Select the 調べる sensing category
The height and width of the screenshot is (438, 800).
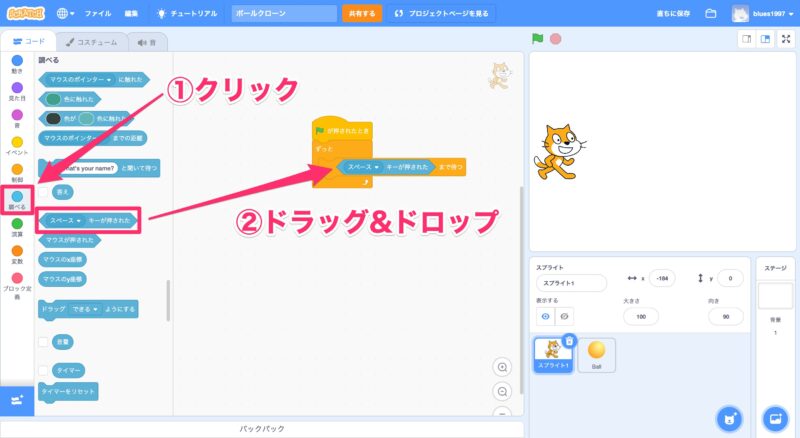coord(16,199)
